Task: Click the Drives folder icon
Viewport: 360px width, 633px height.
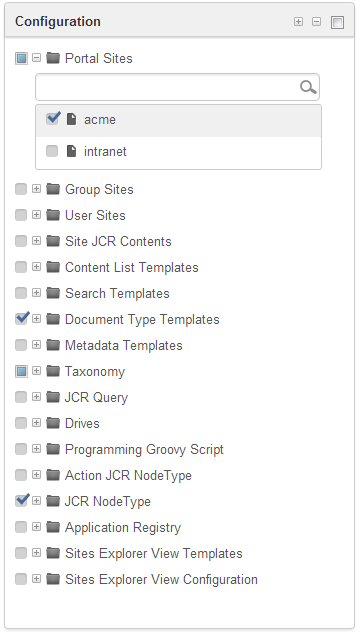Action: [x=53, y=423]
